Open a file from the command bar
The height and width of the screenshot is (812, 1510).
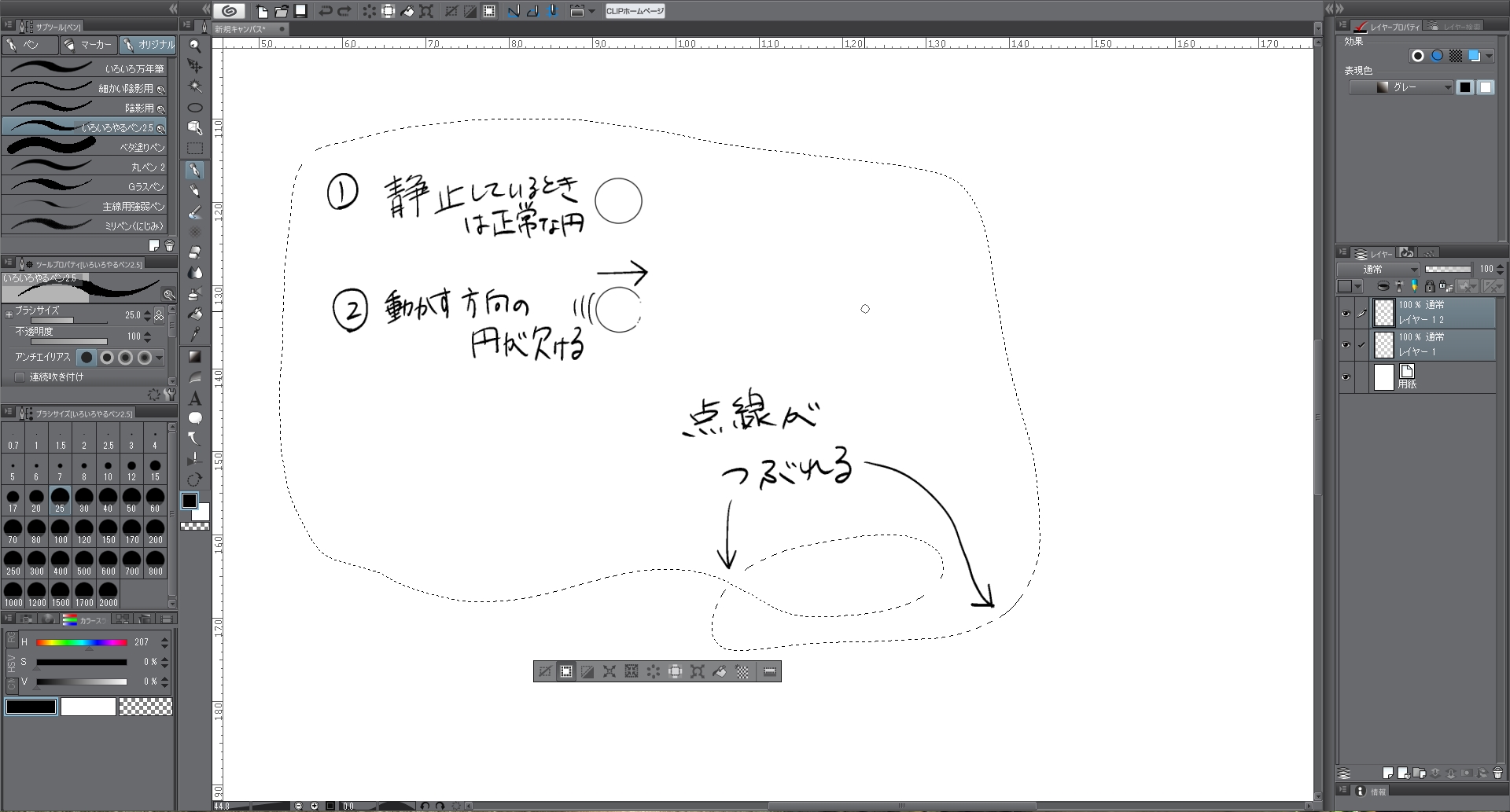point(281,11)
